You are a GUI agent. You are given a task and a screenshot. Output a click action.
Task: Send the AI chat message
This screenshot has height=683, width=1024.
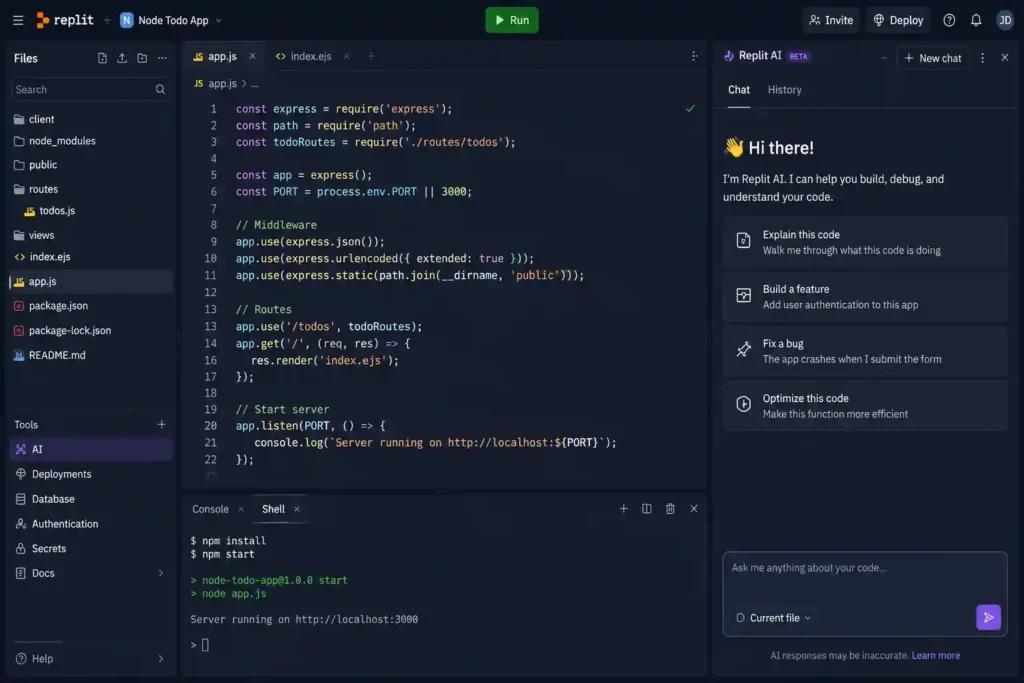click(x=988, y=617)
